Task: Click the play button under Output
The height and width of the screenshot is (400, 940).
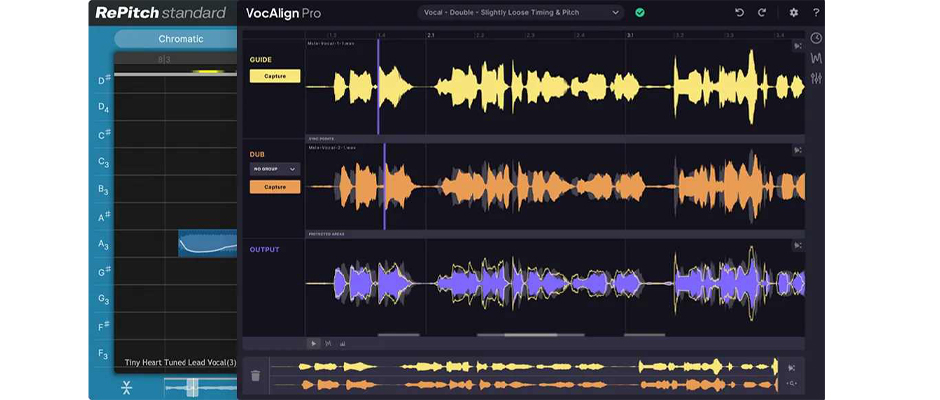Action: 313,344
